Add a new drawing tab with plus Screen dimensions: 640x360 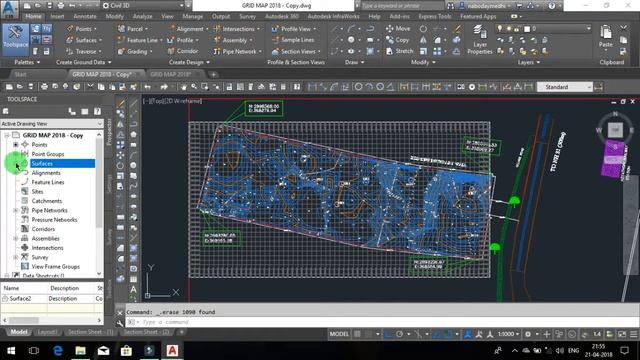[213, 74]
